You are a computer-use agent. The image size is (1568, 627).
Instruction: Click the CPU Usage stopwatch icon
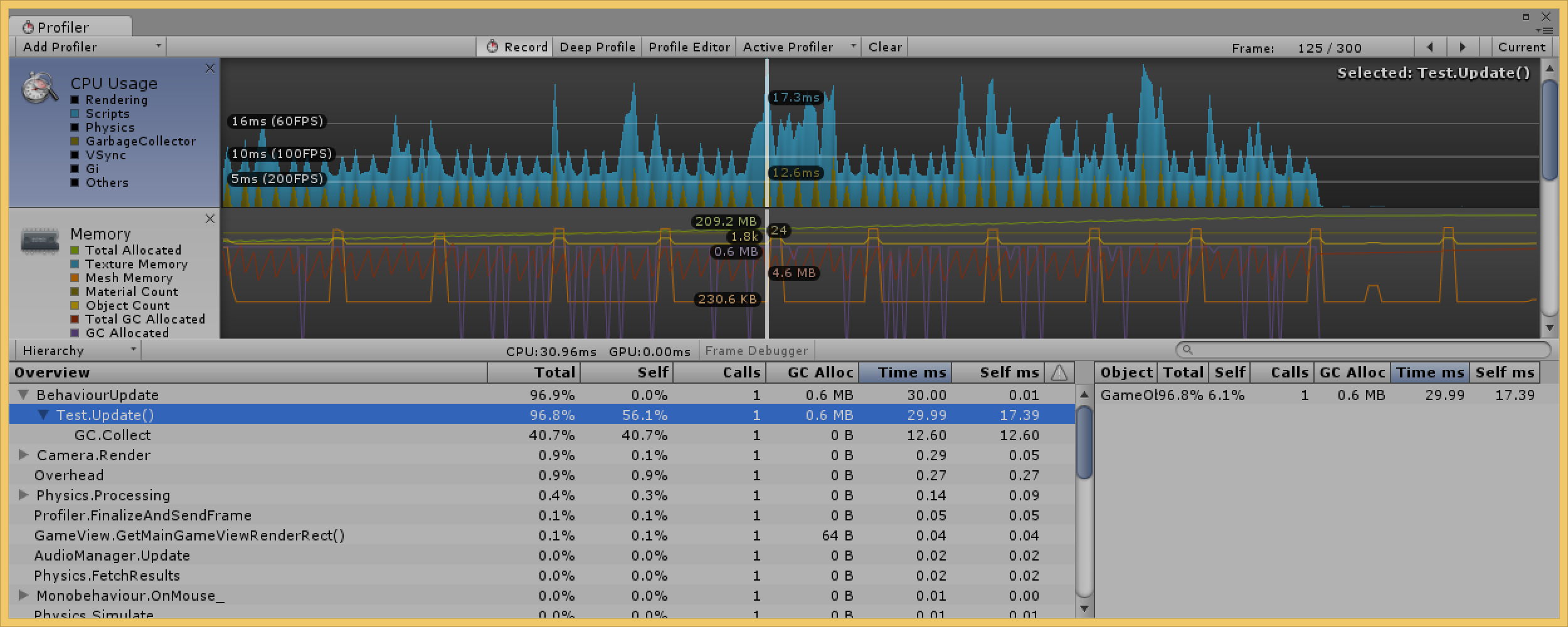40,88
